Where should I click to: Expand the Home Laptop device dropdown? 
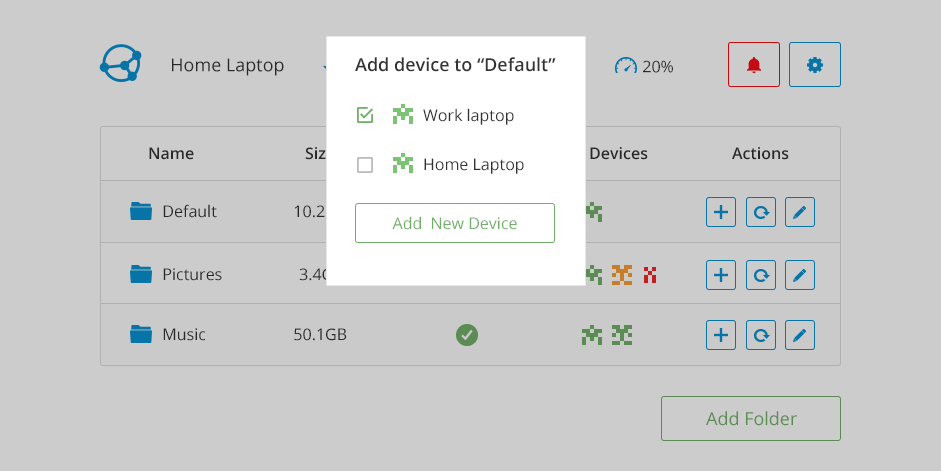pyautogui.click(x=325, y=66)
